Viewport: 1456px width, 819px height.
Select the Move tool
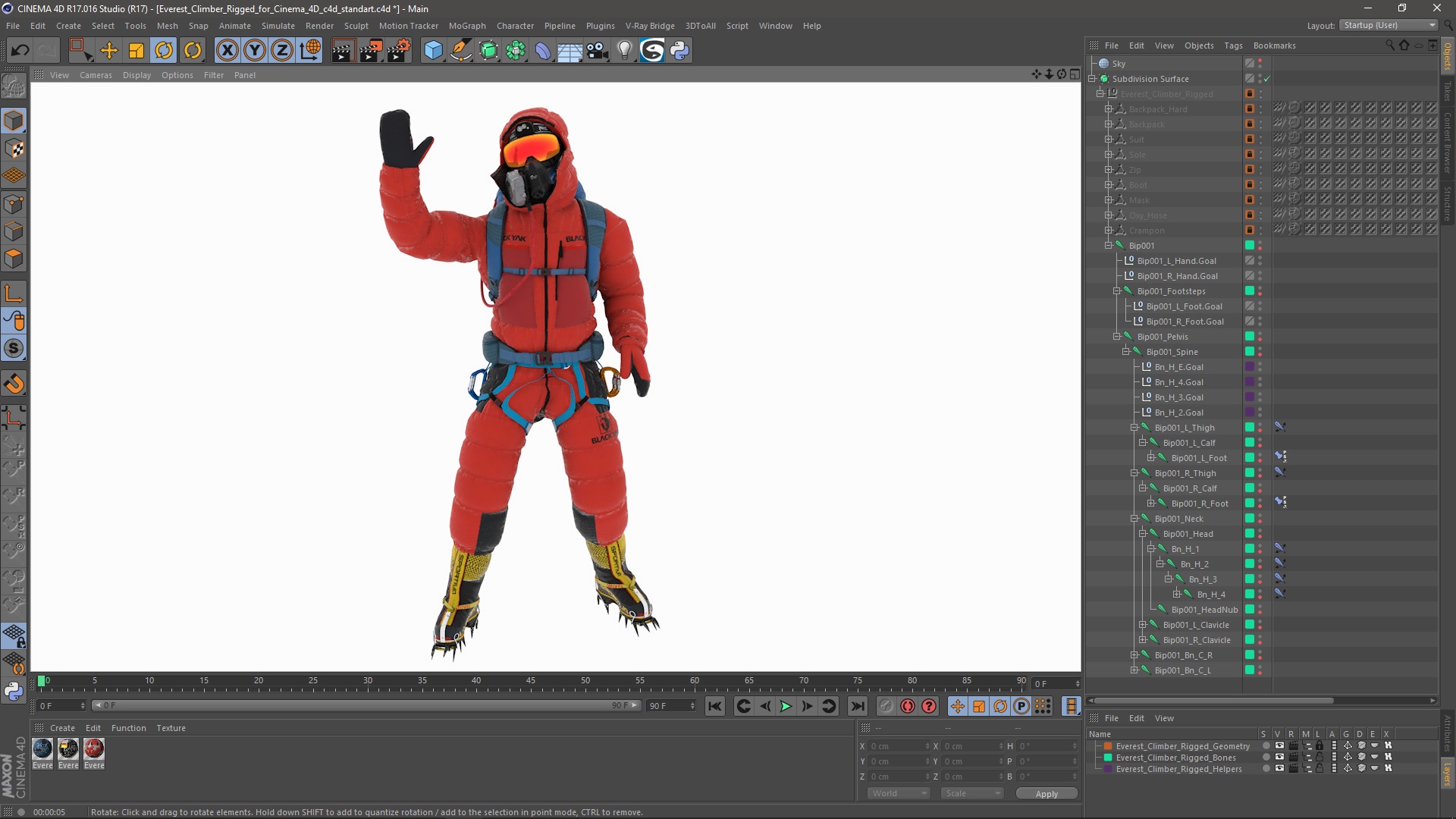[109, 51]
